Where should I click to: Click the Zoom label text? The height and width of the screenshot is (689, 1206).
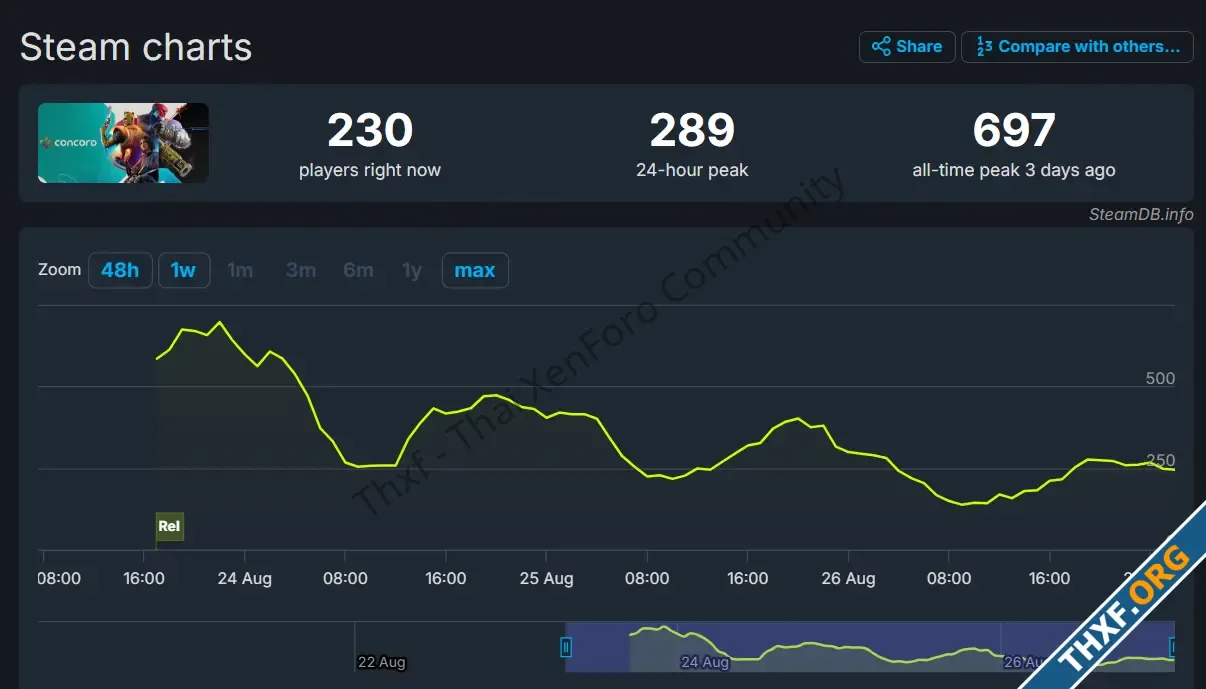pos(59,270)
